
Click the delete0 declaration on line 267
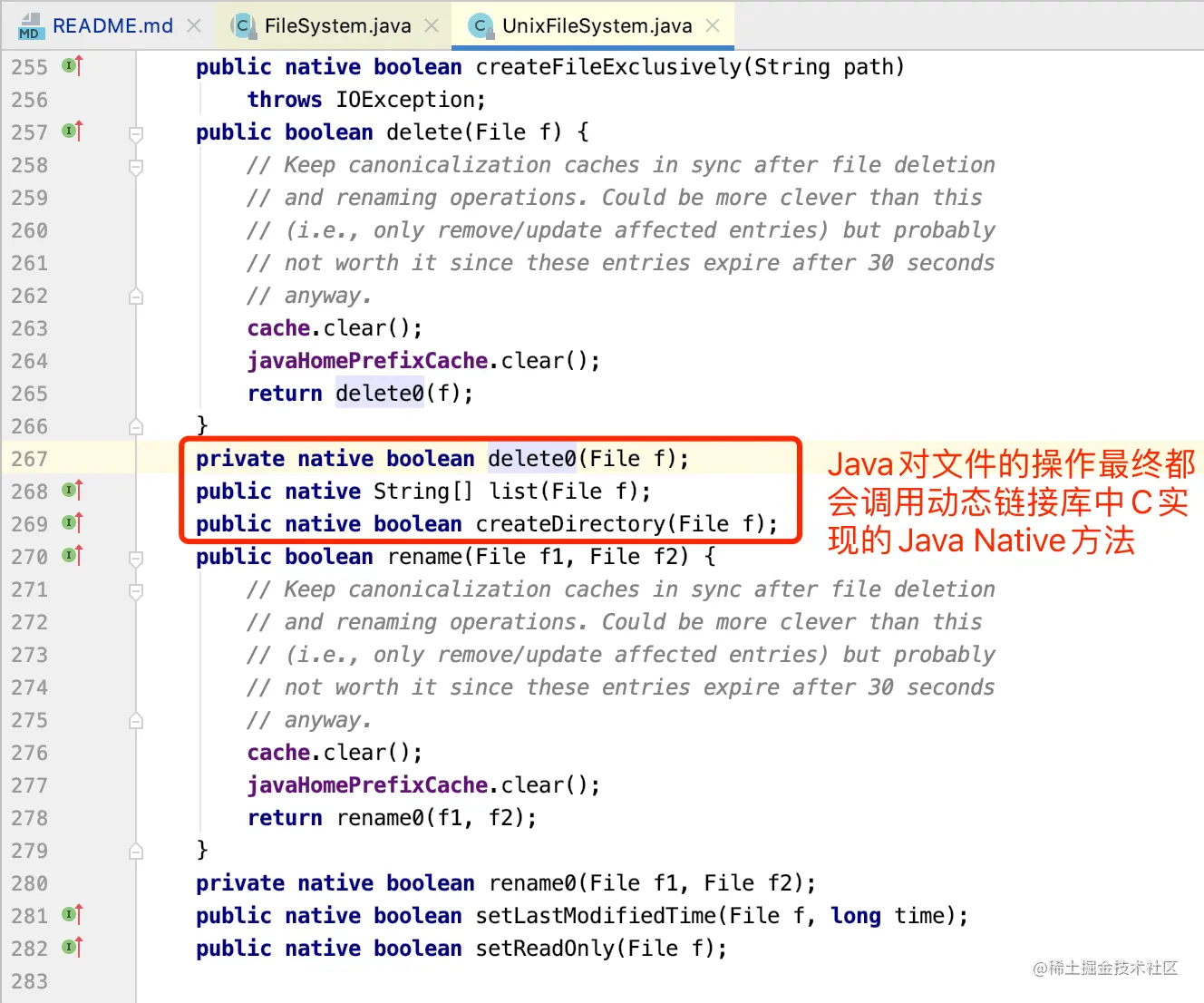coord(532,459)
